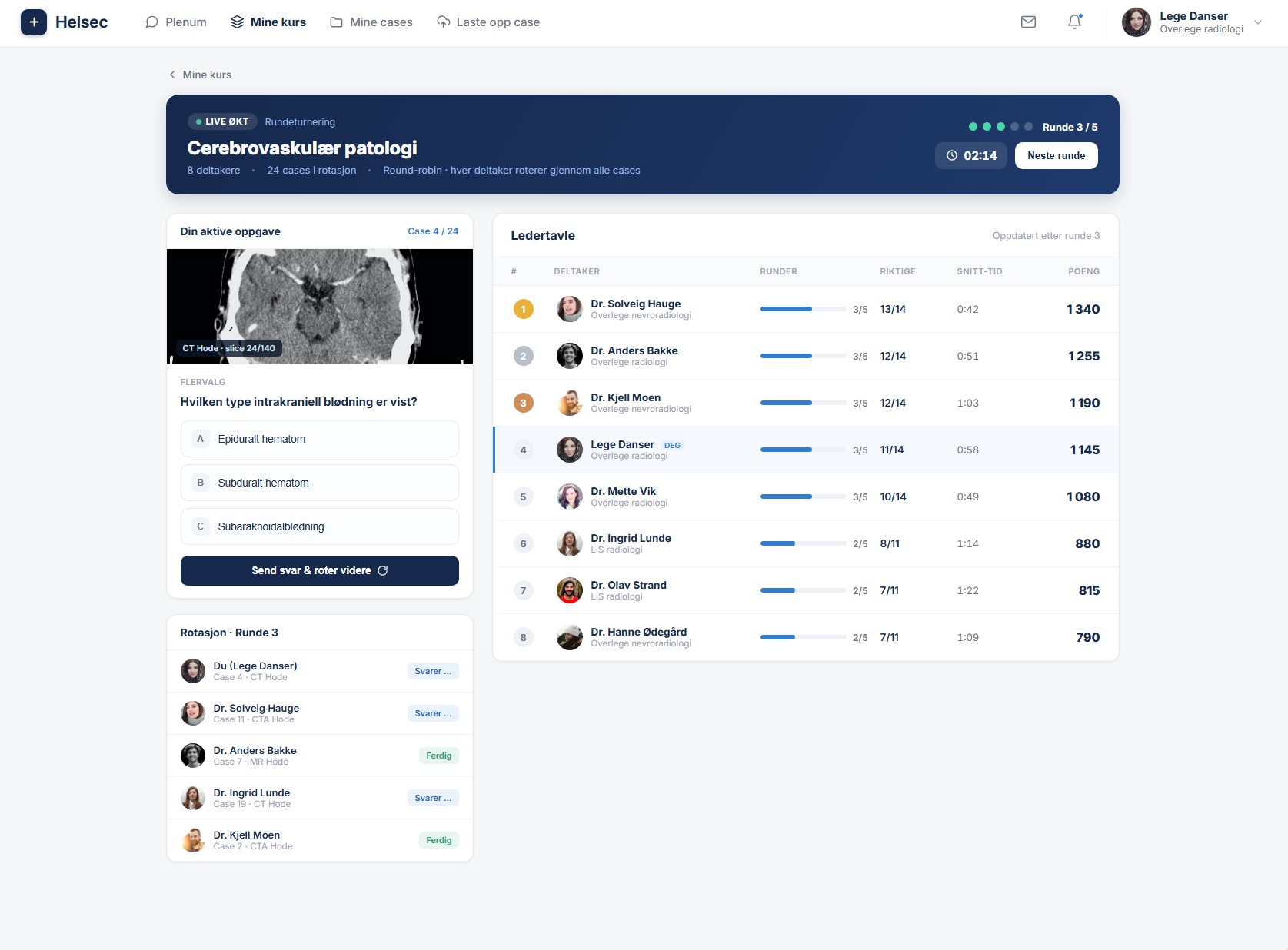Open the mail envelope icon

[x=1028, y=22]
